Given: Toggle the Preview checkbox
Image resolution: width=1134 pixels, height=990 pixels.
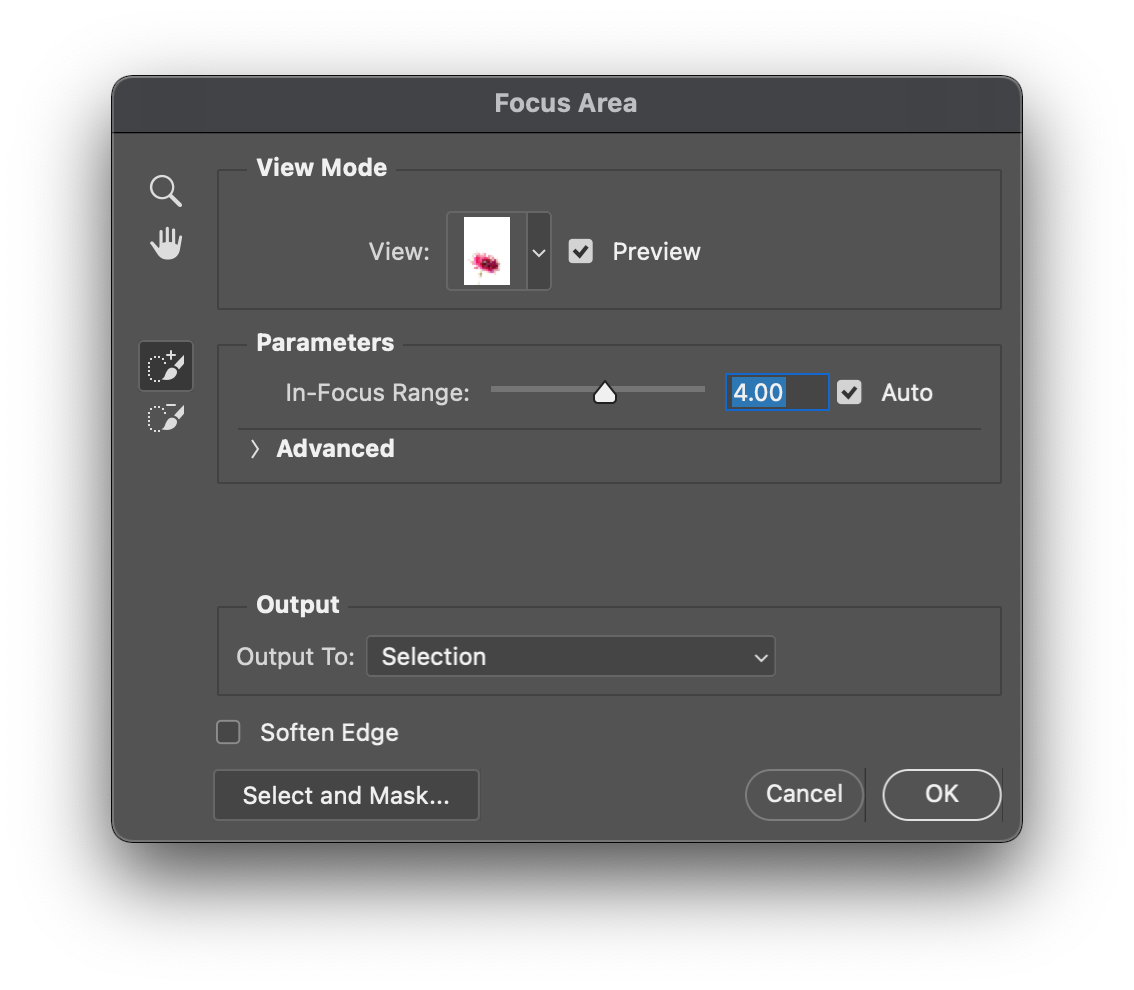Looking at the screenshot, I should click(x=581, y=252).
